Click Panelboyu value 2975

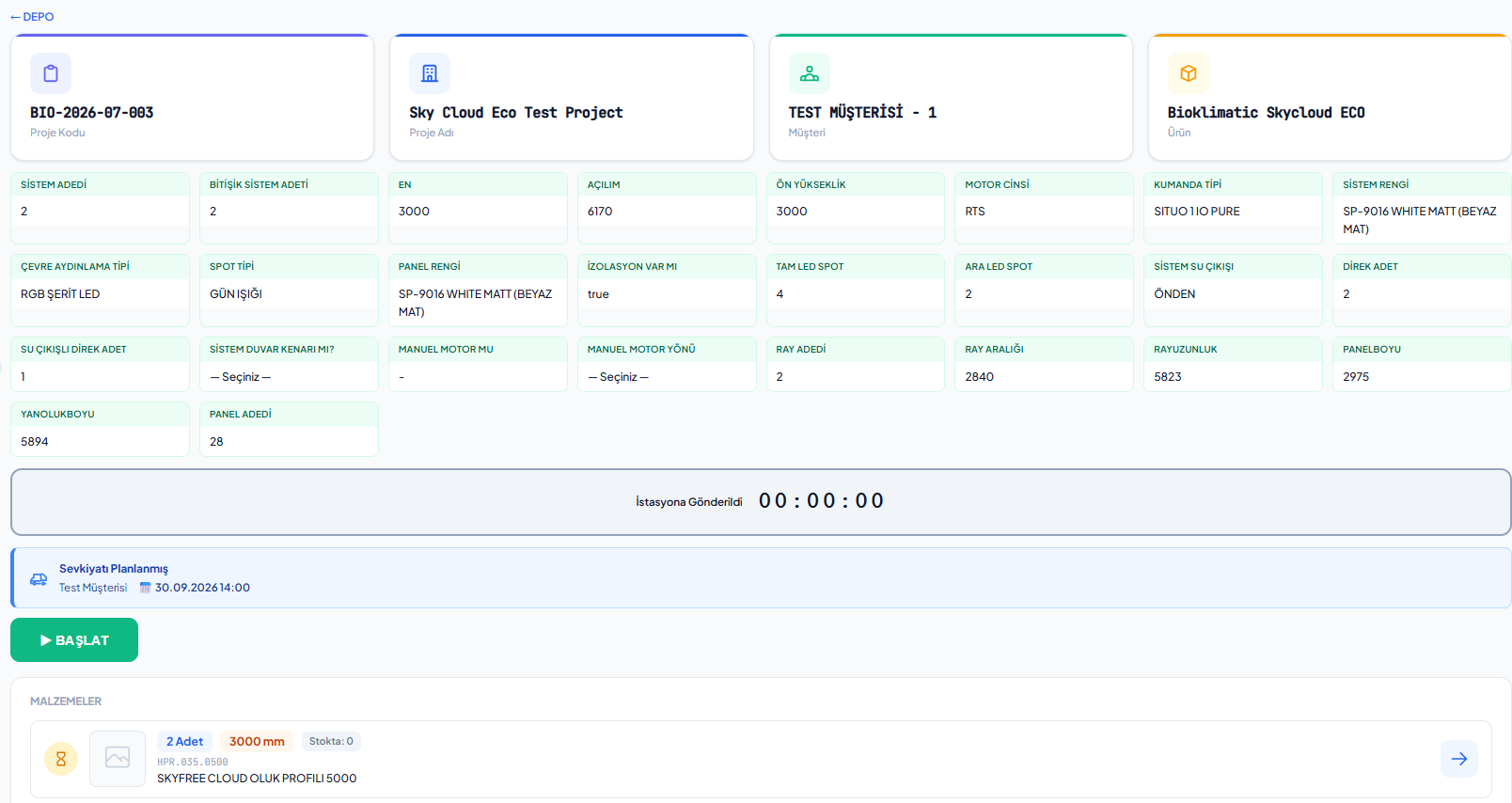pos(1356,377)
